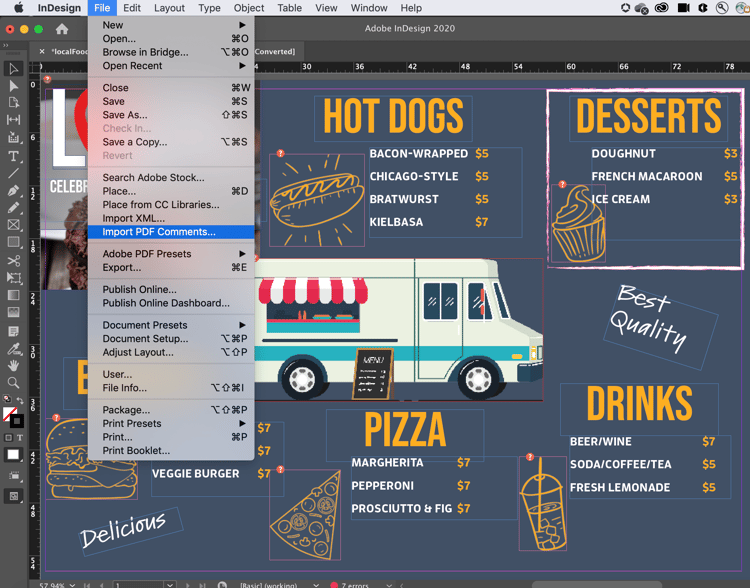Screen dimensions: 750x588
Task: Open the Layout menu
Action: pos(169,8)
